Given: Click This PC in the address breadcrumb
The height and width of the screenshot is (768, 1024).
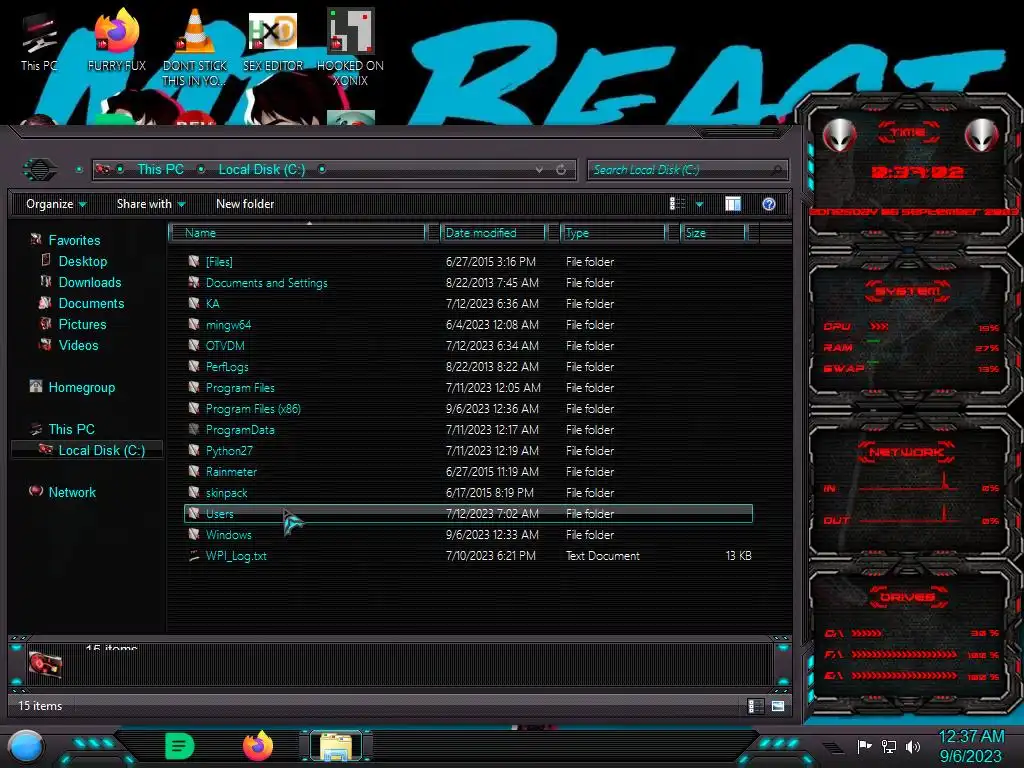Looking at the screenshot, I should coord(160,169).
